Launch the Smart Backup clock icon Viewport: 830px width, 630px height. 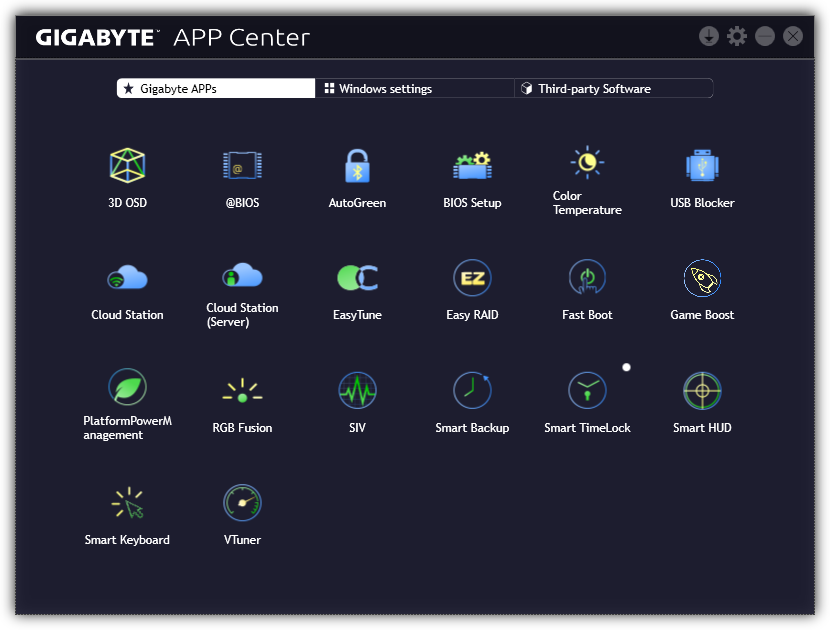pyautogui.click(x=472, y=391)
